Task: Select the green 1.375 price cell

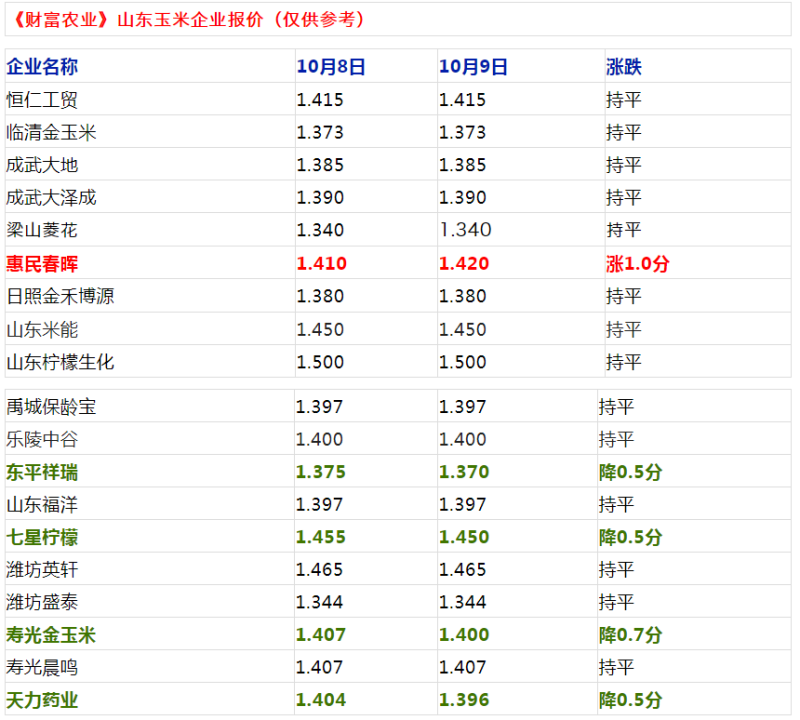Action: click(x=321, y=472)
